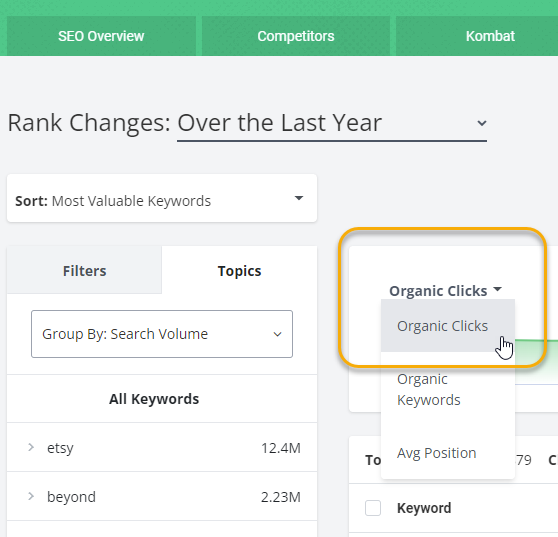Click the chevron next to Over the Last Year
The image size is (558, 537).
point(481,123)
